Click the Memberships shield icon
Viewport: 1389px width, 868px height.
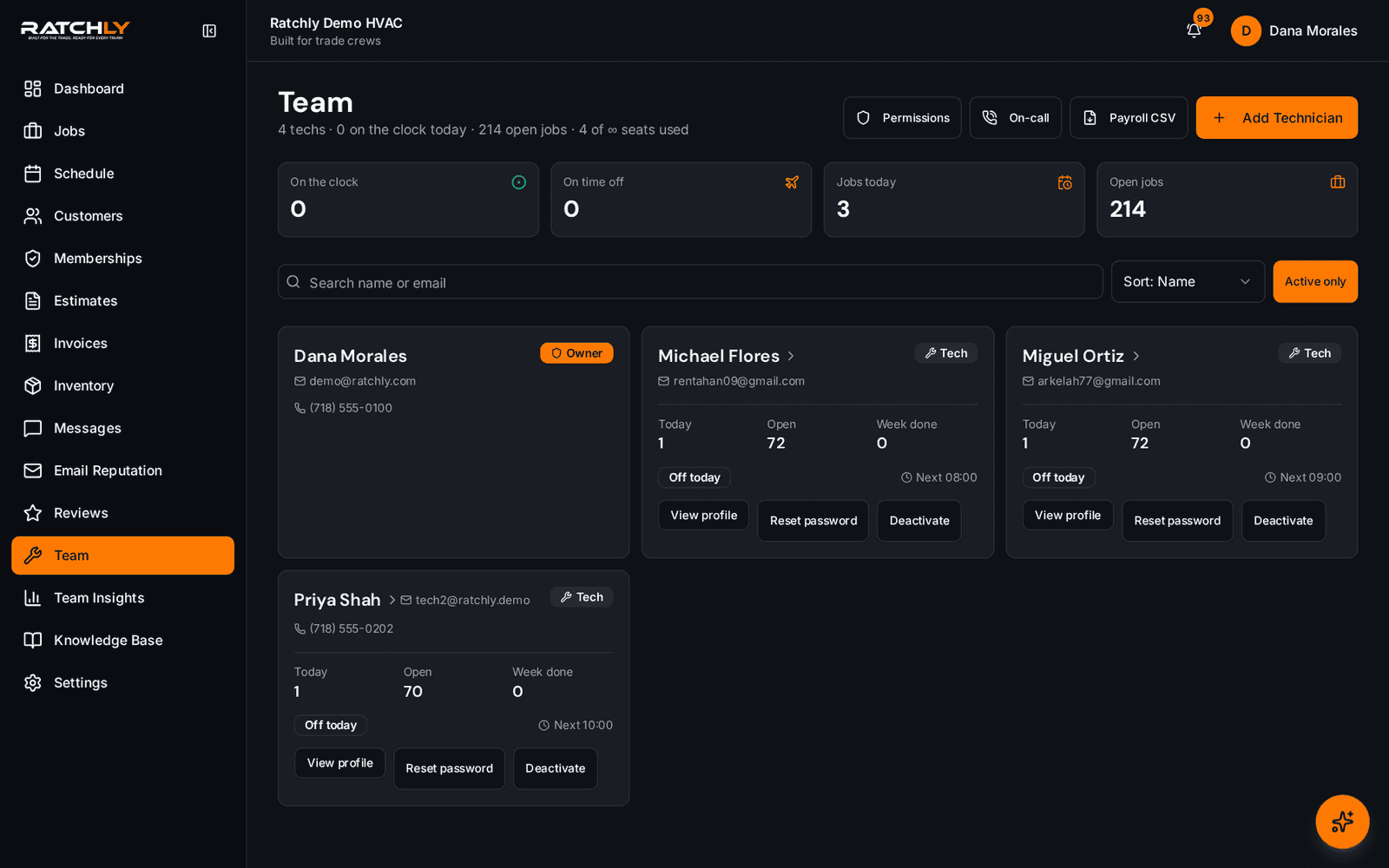click(x=33, y=259)
